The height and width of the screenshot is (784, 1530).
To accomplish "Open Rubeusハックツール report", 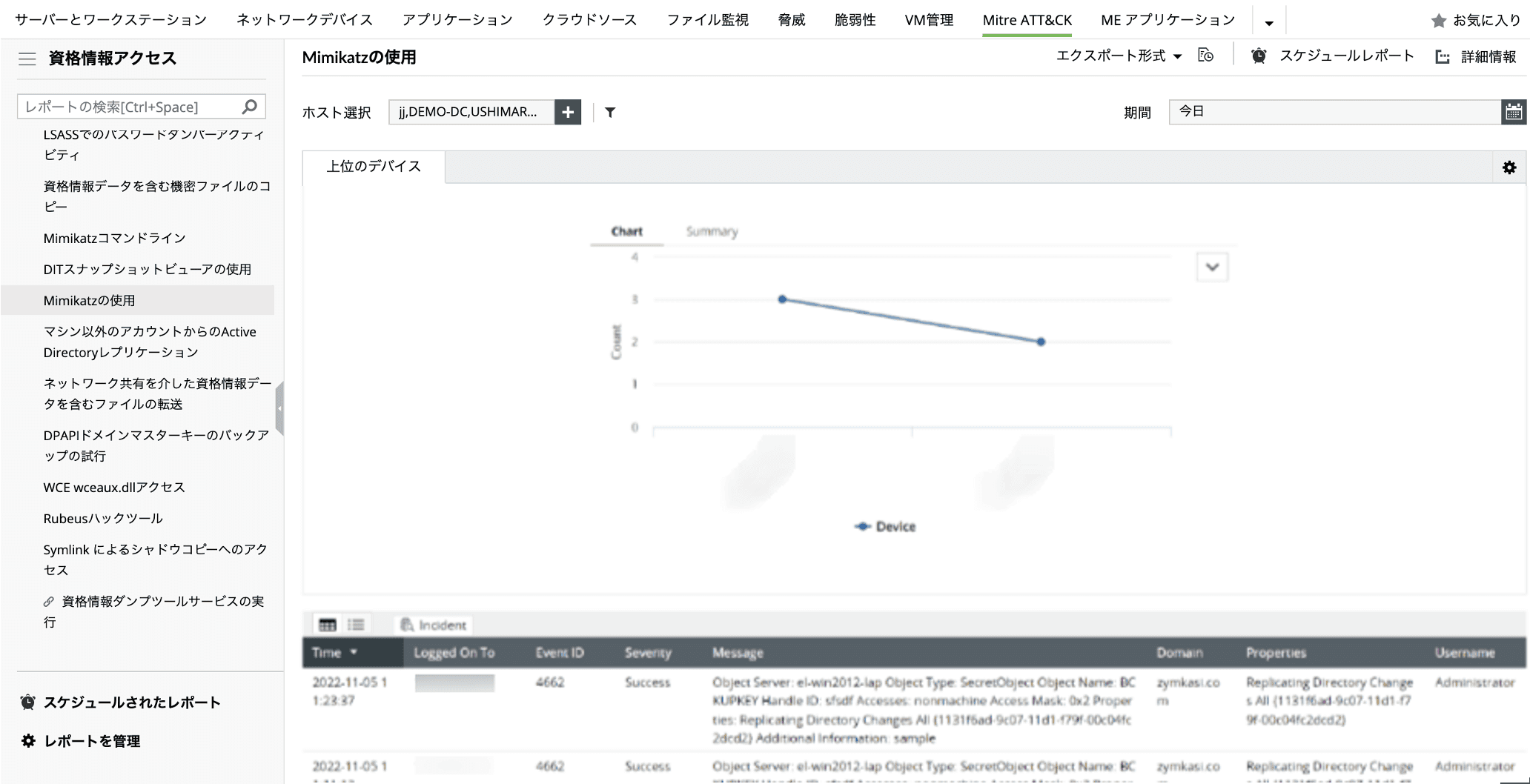I will coord(103,518).
